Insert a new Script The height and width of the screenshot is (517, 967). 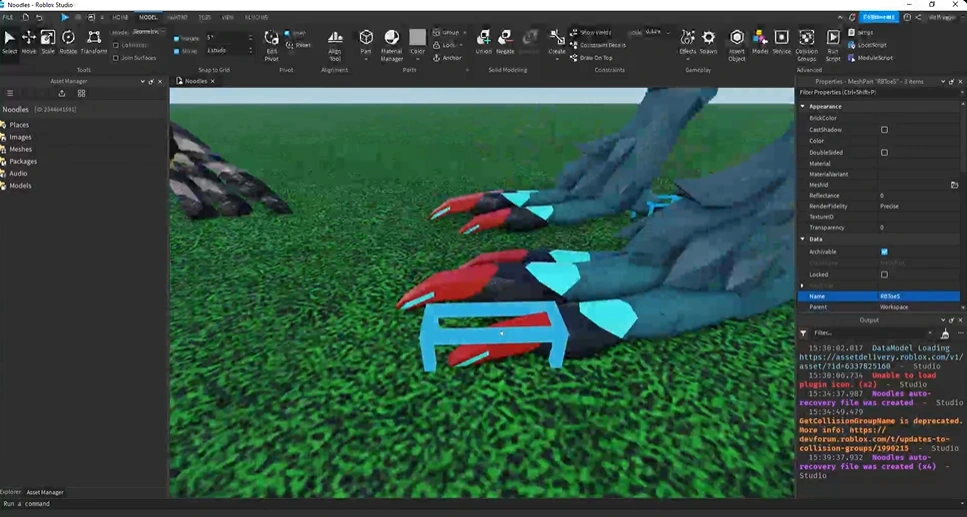pos(861,32)
